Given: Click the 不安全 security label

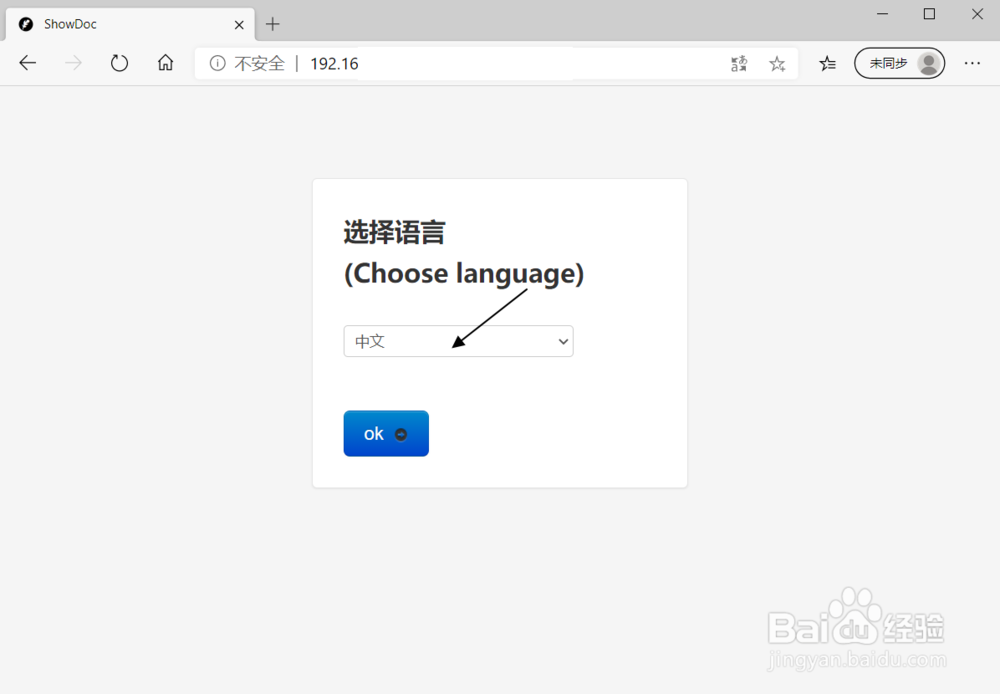Looking at the screenshot, I should [x=259, y=64].
